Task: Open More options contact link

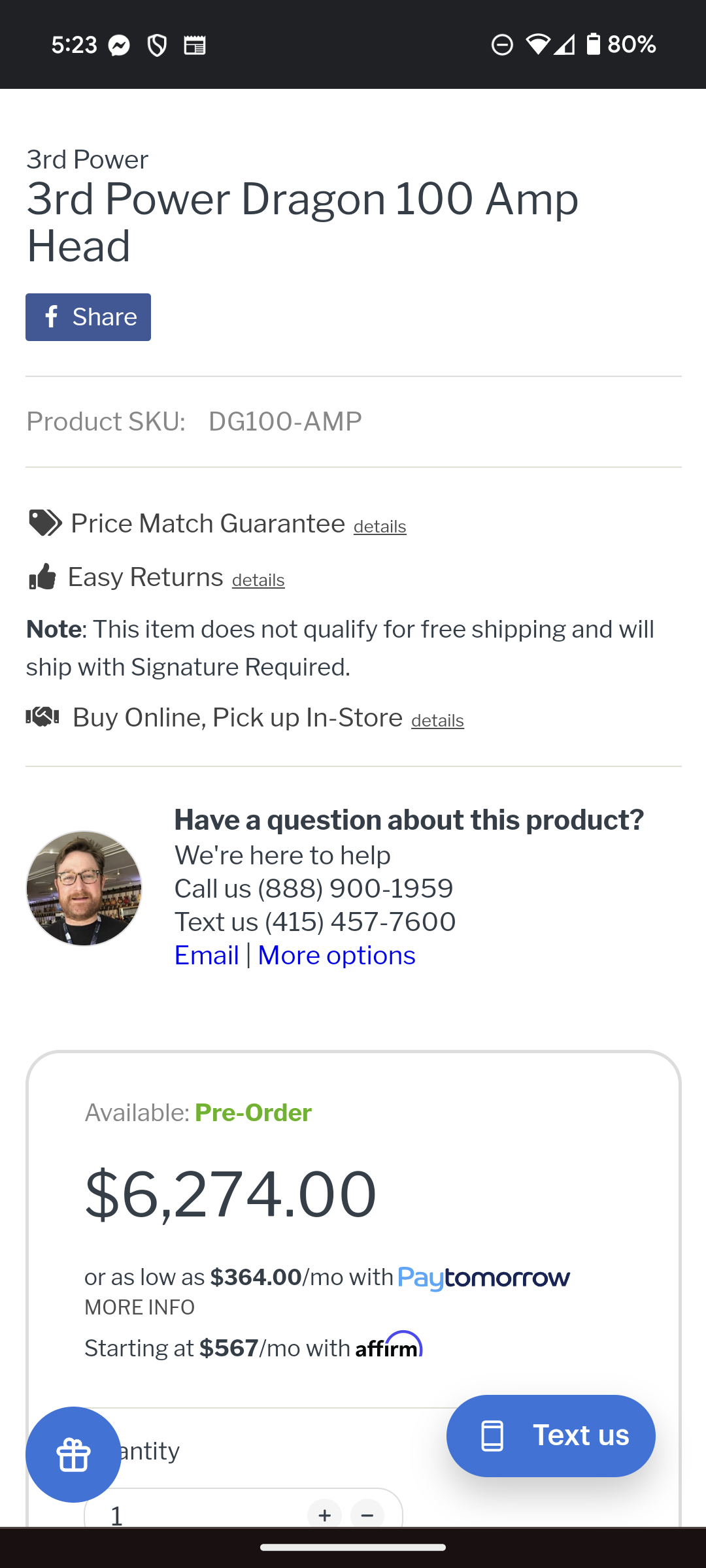Action: (x=337, y=955)
